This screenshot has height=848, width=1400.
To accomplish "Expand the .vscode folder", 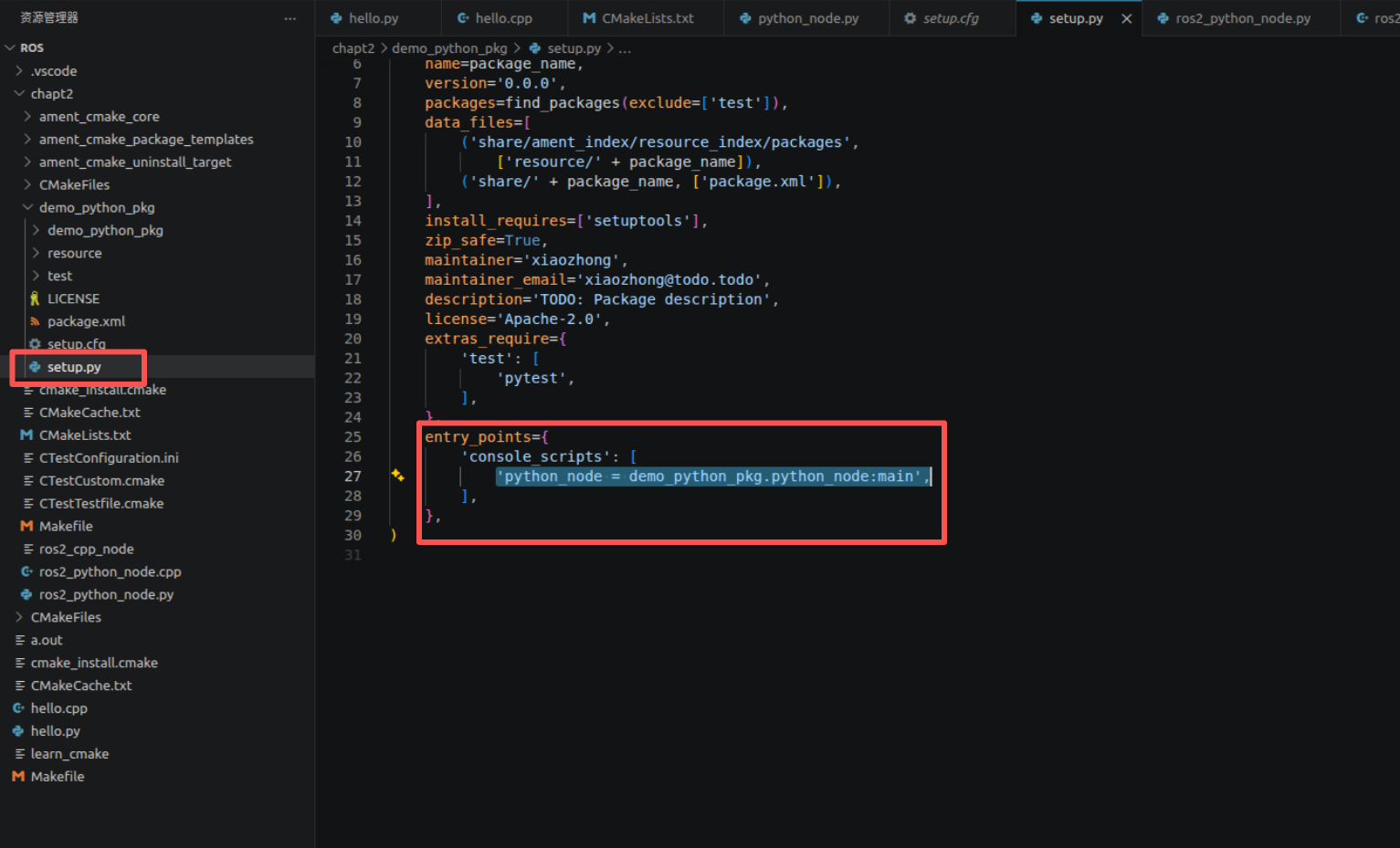I will tap(19, 70).
